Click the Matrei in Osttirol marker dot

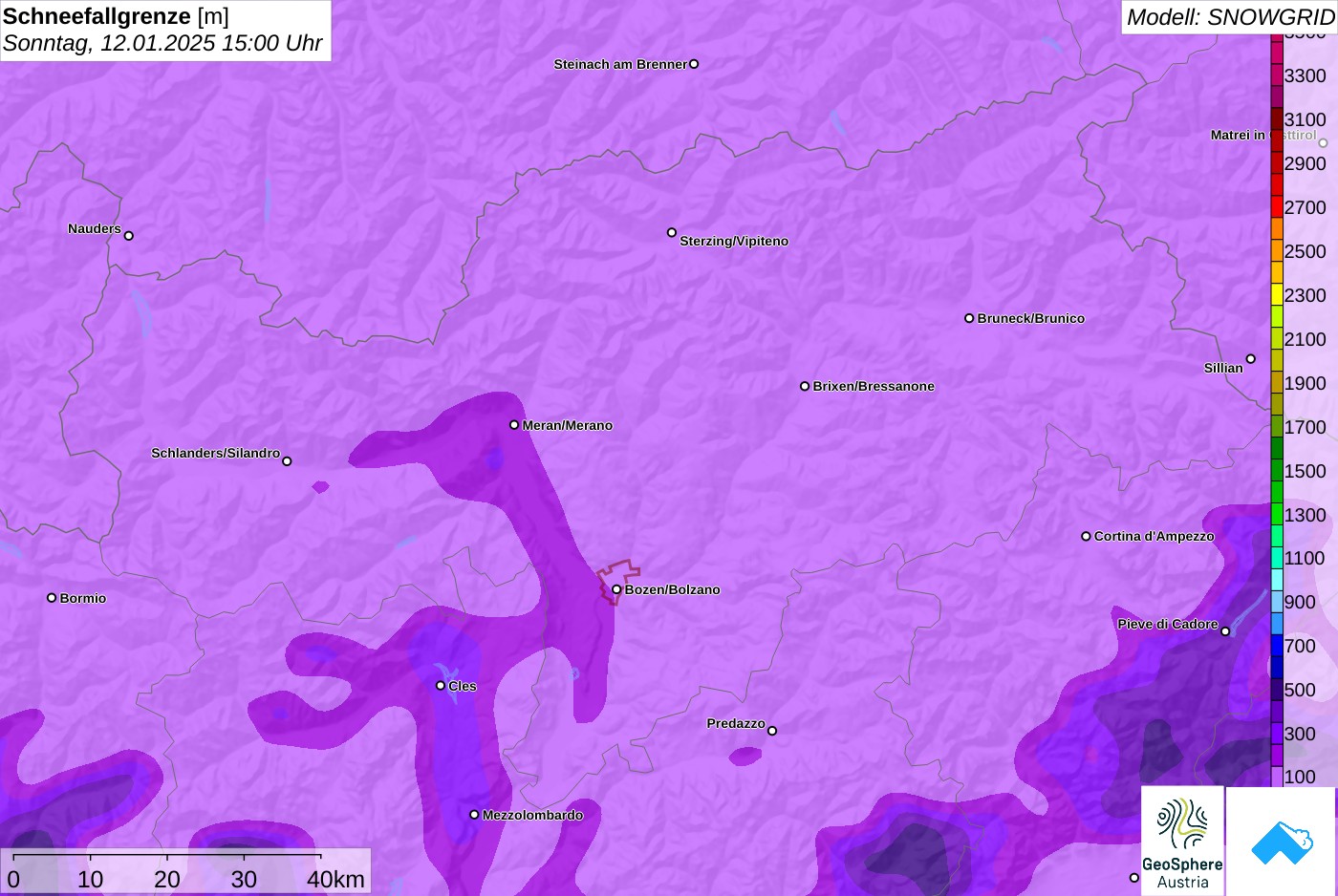tap(1323, 143)
